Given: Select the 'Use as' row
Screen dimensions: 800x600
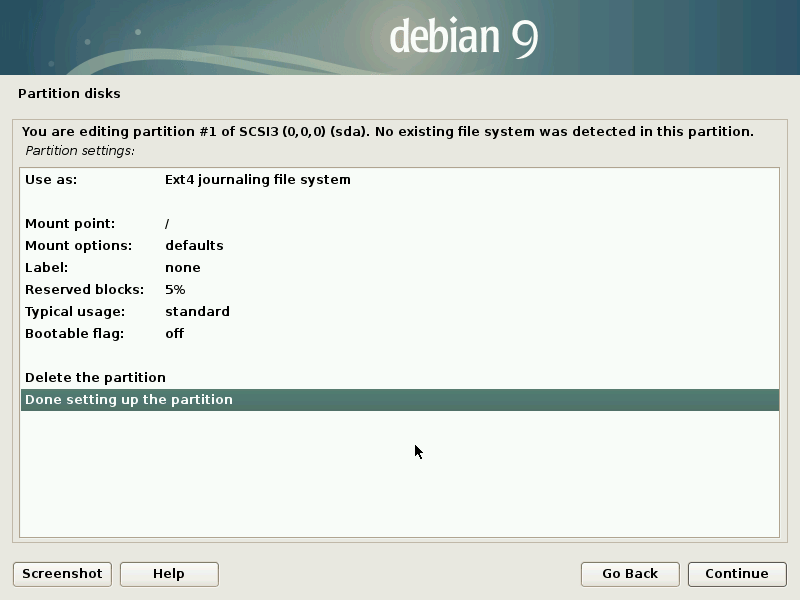Looking at the screenshot, I should tap(51, 180).
